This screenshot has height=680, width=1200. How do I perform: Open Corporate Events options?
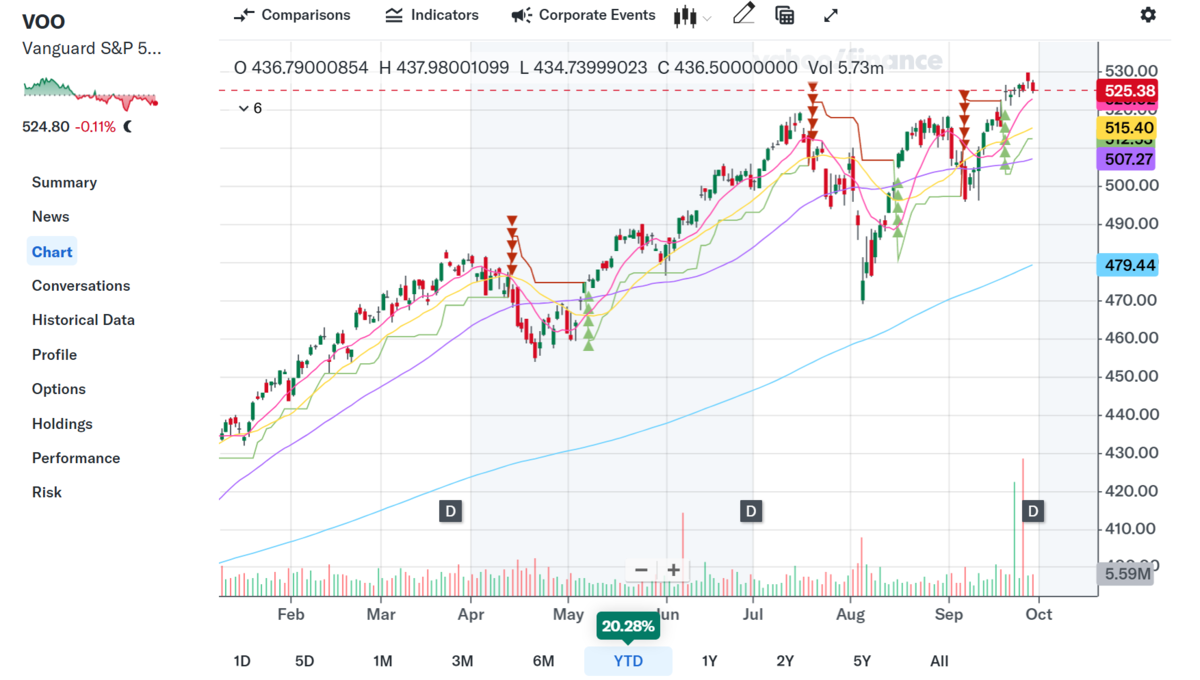point(583,15)
